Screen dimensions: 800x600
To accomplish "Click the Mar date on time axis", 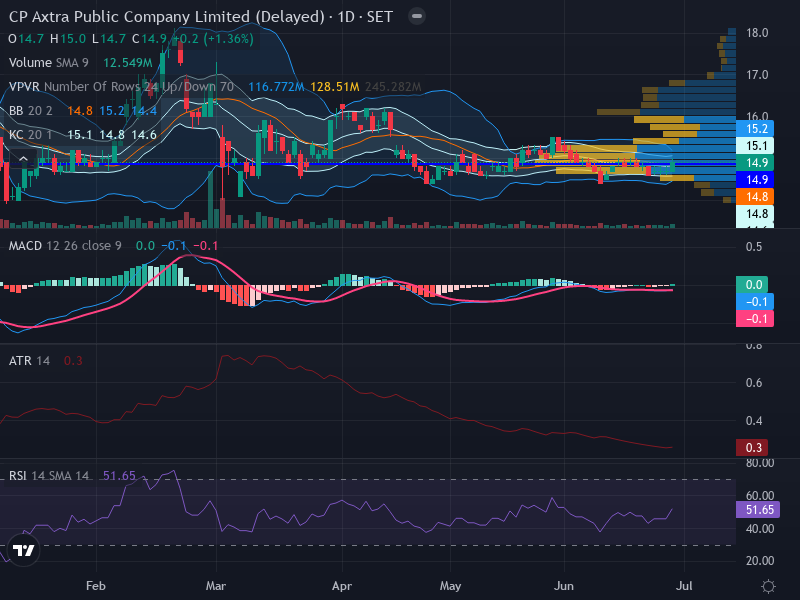I will click(216, 586).
